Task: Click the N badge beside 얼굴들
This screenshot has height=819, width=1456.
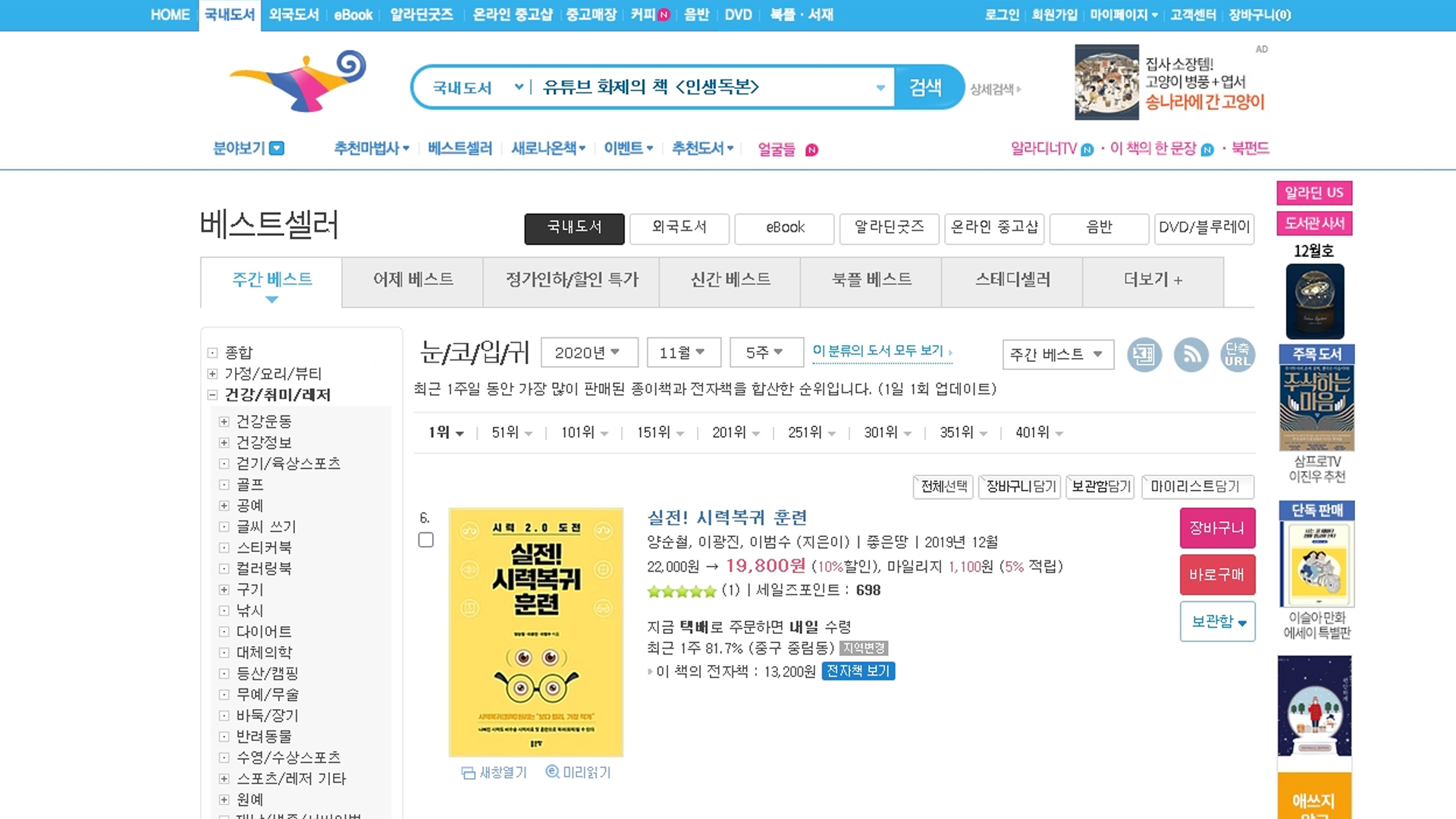Action: 811,150
